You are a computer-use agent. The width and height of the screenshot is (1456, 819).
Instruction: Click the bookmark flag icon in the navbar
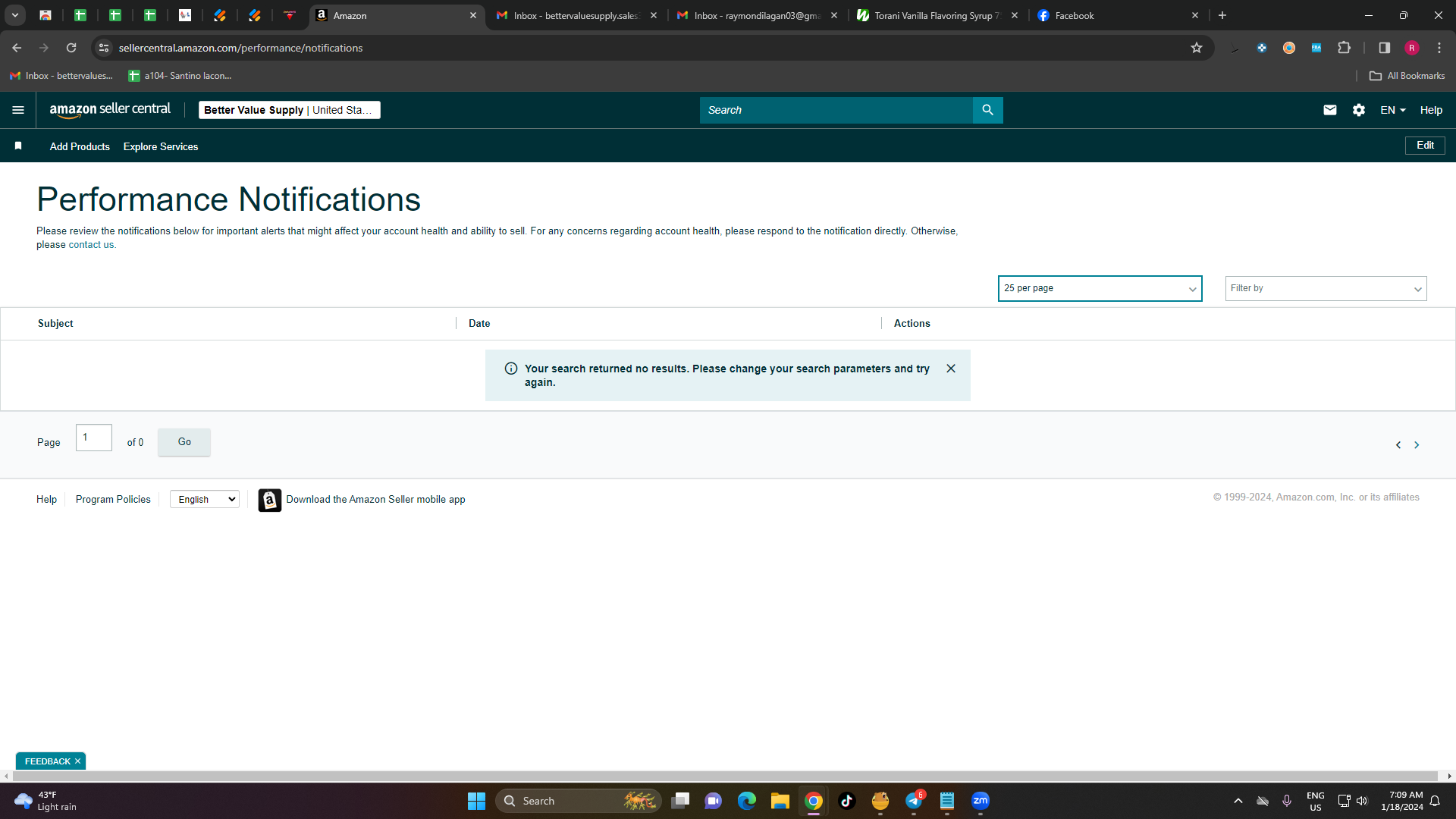[18, 146]
